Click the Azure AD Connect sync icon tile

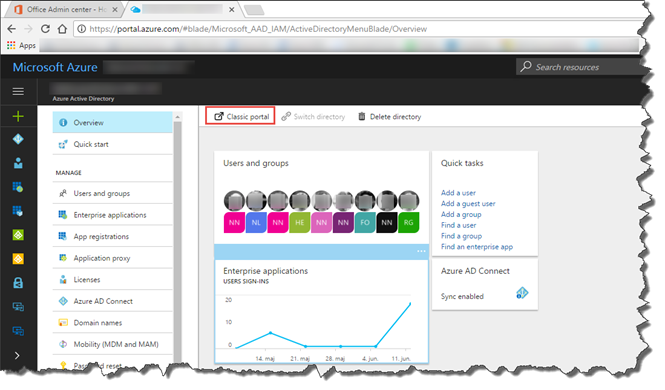(x=522, y=292)
